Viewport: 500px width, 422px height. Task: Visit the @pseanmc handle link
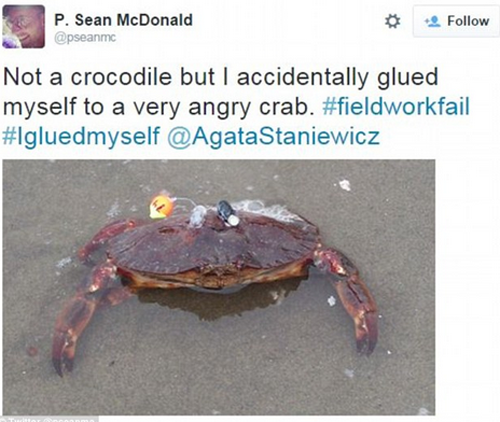point(85,38)
